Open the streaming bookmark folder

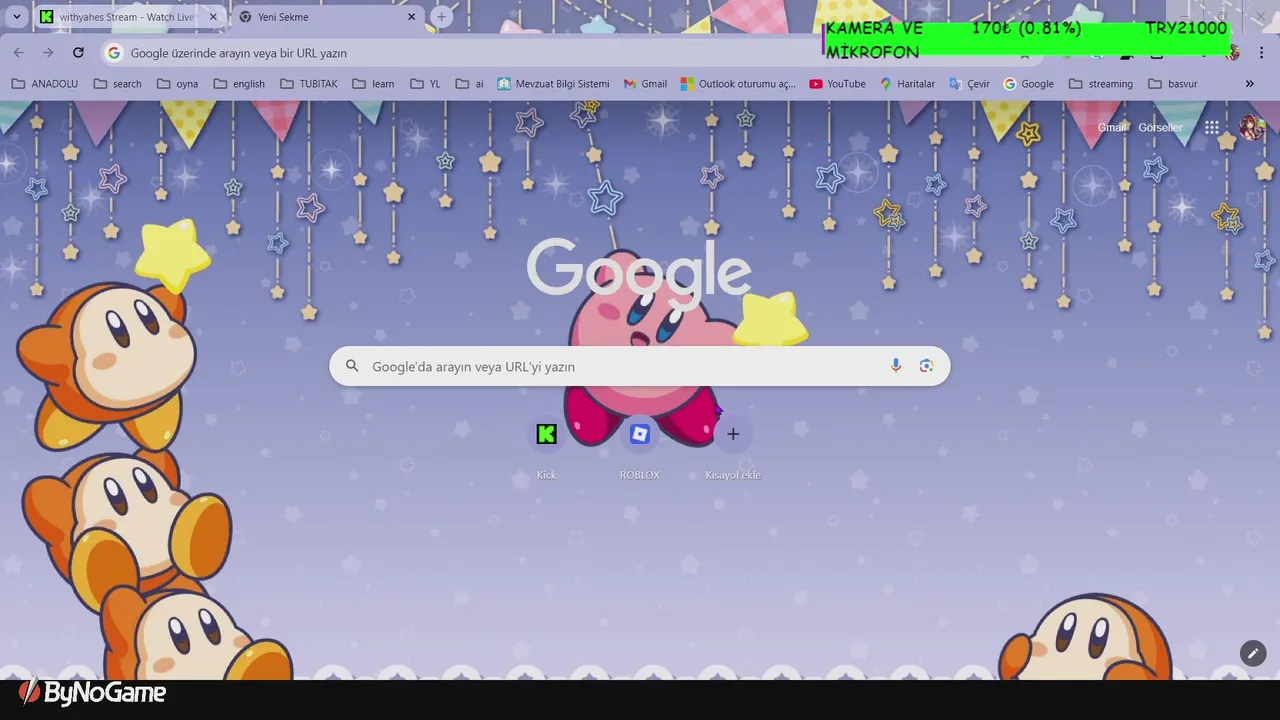[1101, 84]
